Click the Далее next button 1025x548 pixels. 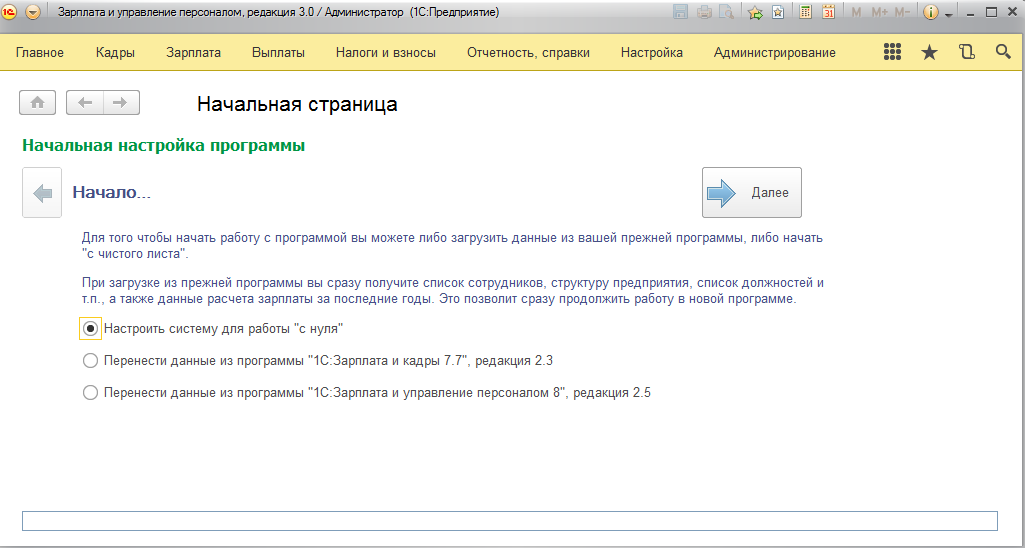click(x=752, y=192)
